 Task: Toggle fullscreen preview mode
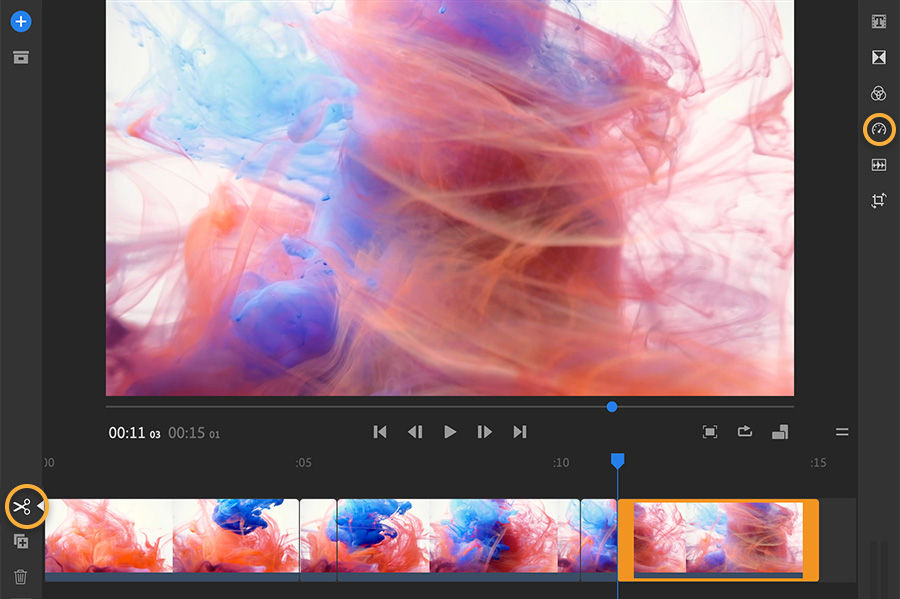pos(710,431)
